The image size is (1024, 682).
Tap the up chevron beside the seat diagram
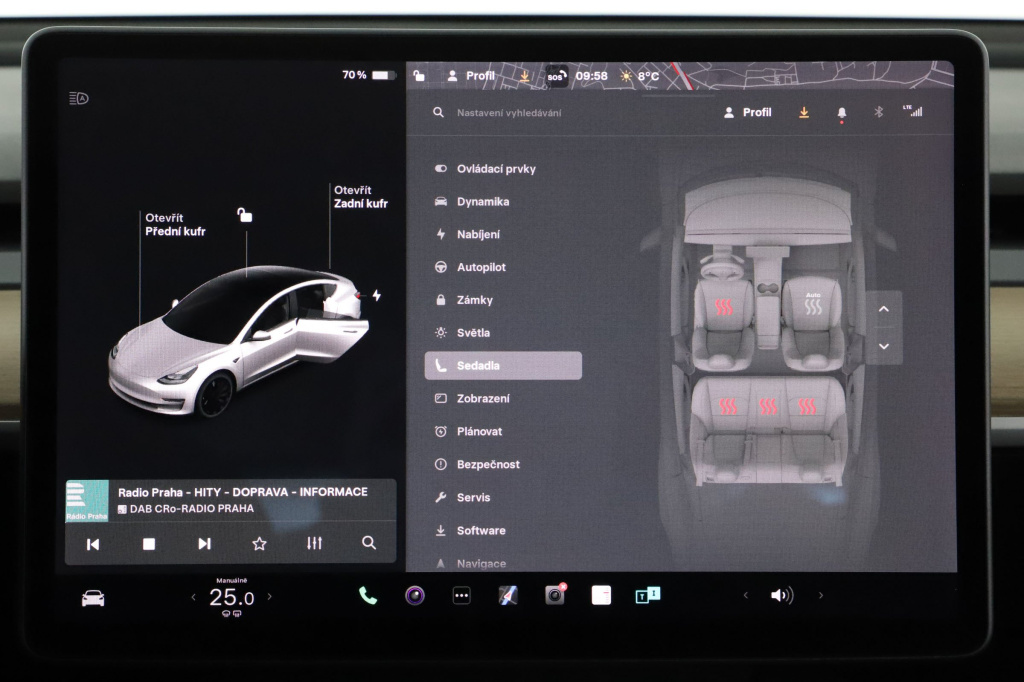pos(883,309)
